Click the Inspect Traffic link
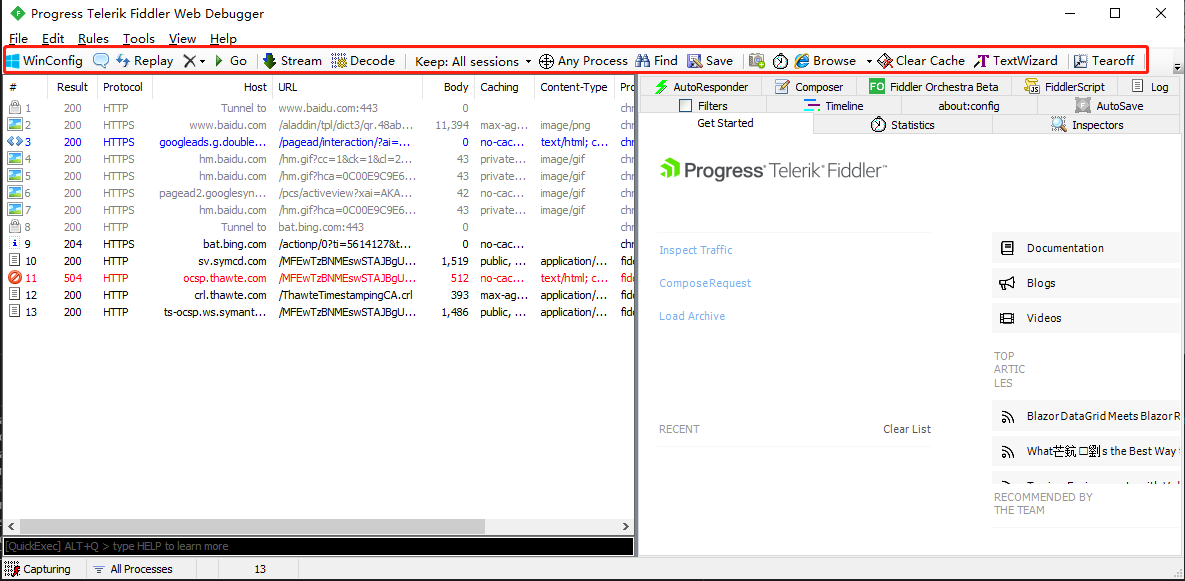 tap(695, 250)
